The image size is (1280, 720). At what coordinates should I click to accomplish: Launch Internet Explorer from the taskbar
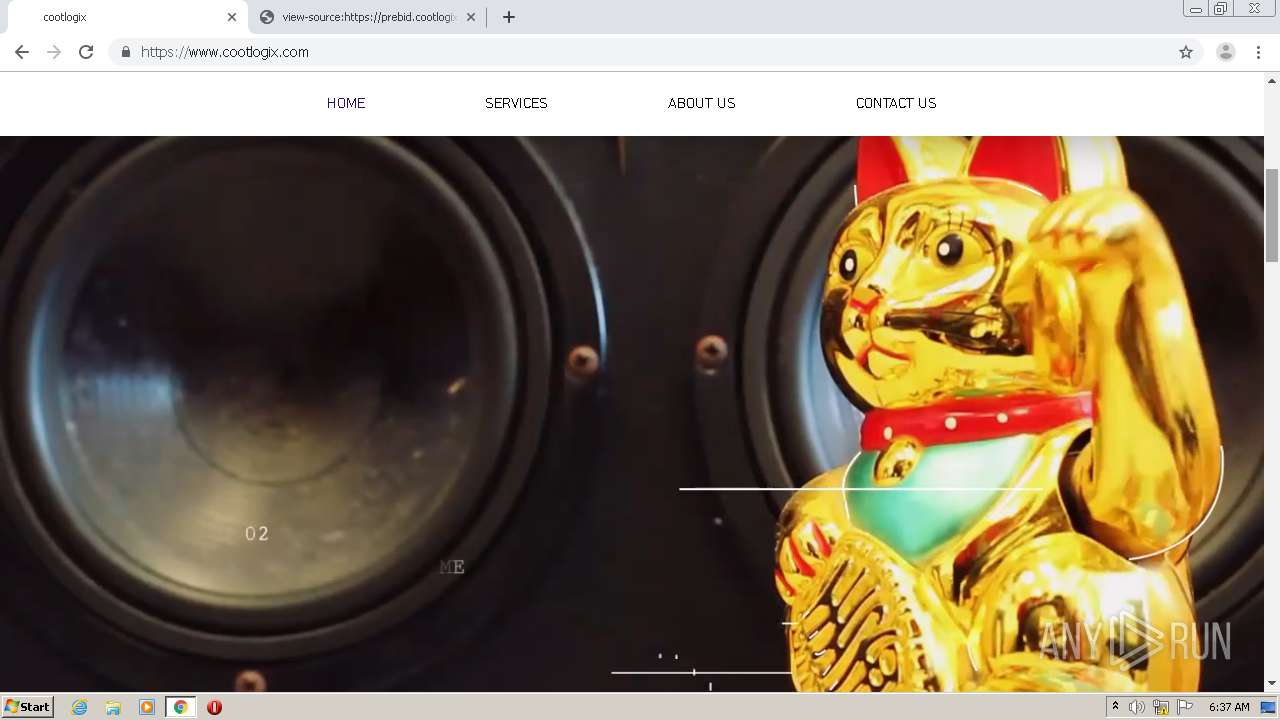pos(80,707)
